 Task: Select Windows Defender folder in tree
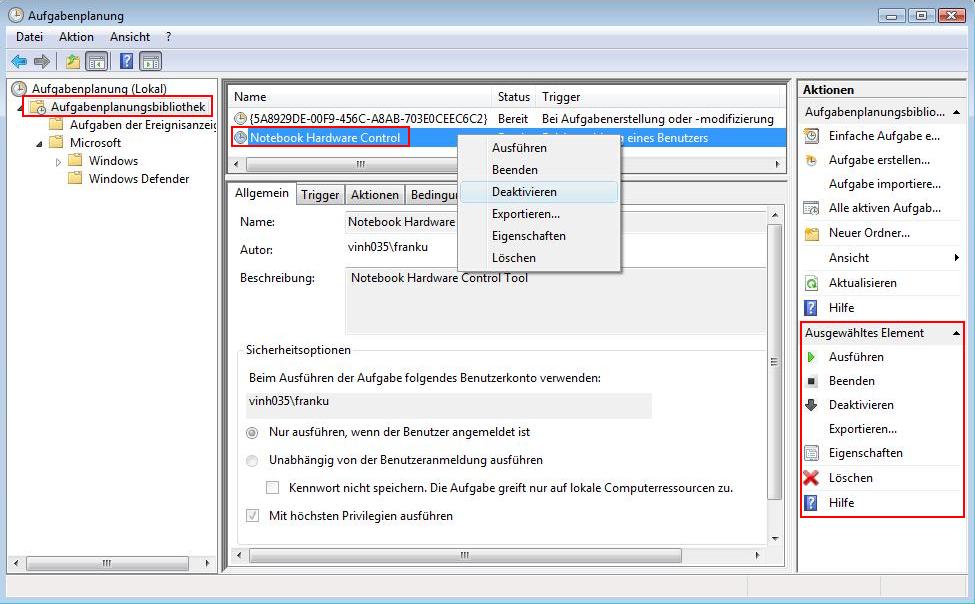point(138,179)
